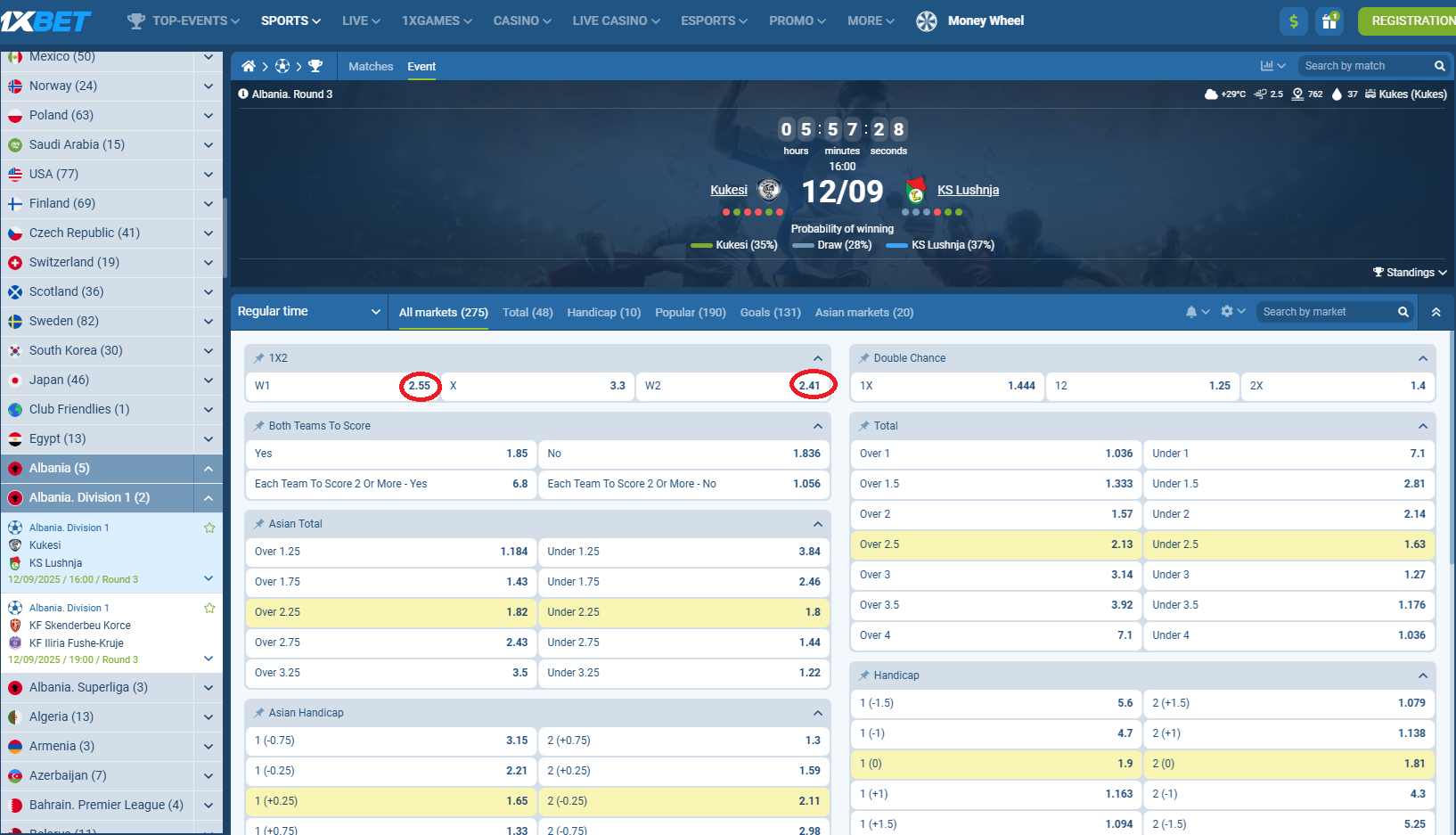Open the KS Lushnja team link
The height and width of the screenshot is (835, 1456).
tap(968, 190)
